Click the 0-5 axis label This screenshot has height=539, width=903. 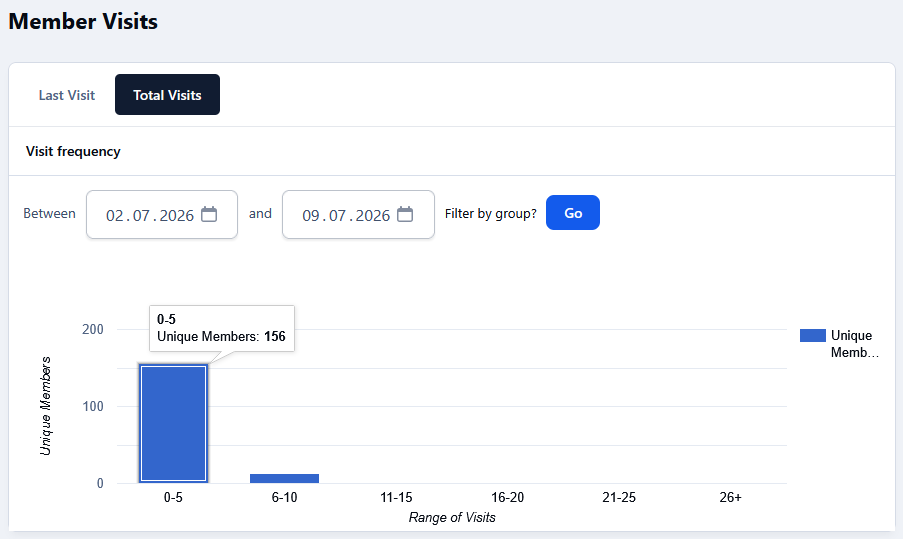tap(173, 497)
